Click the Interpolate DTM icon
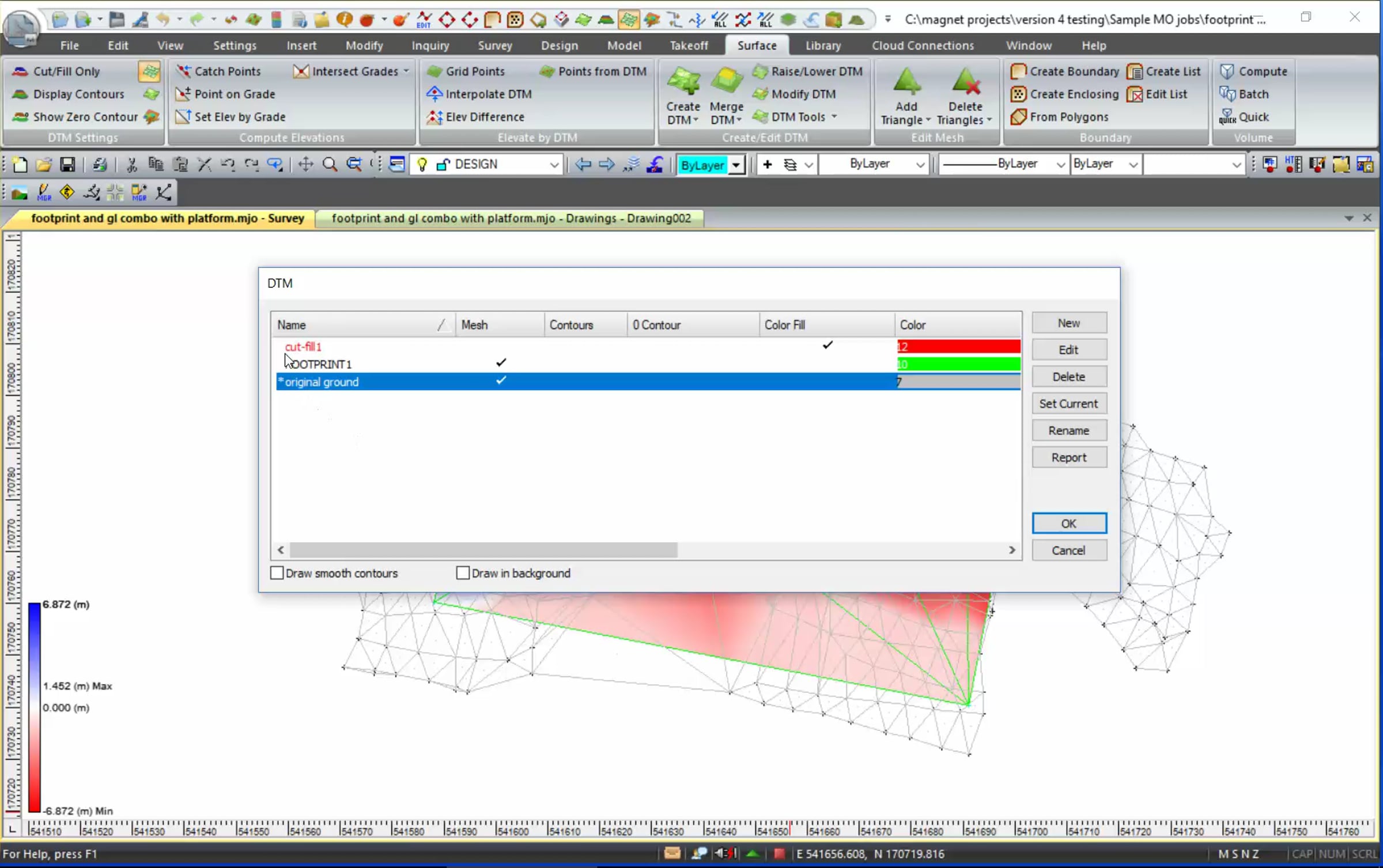 [x=434, y=94]
